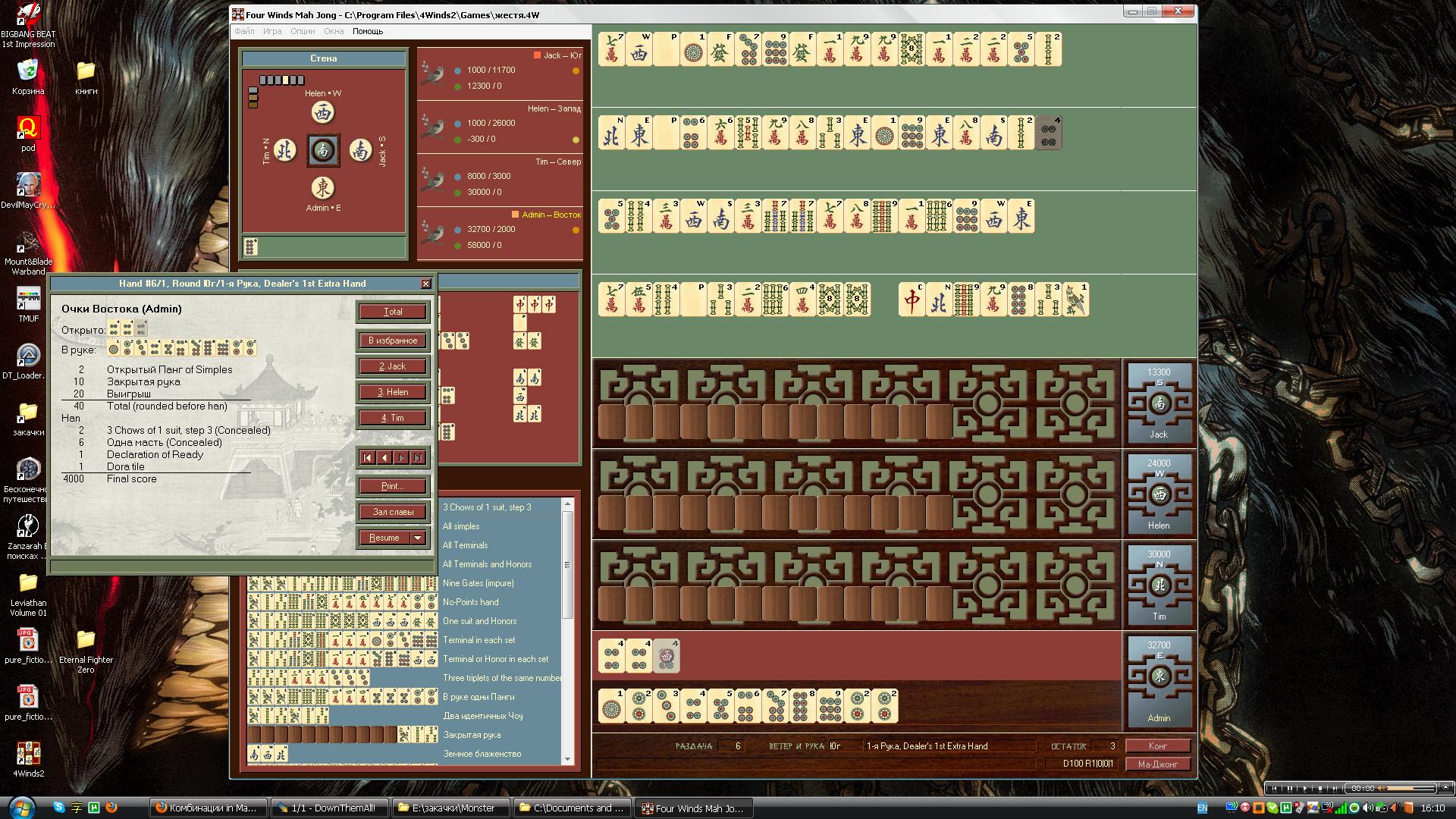Select '3 Chows of 1 suit, step 3' in list
The height and width of the screenshot is (819, 1456).
pos(487,507)
